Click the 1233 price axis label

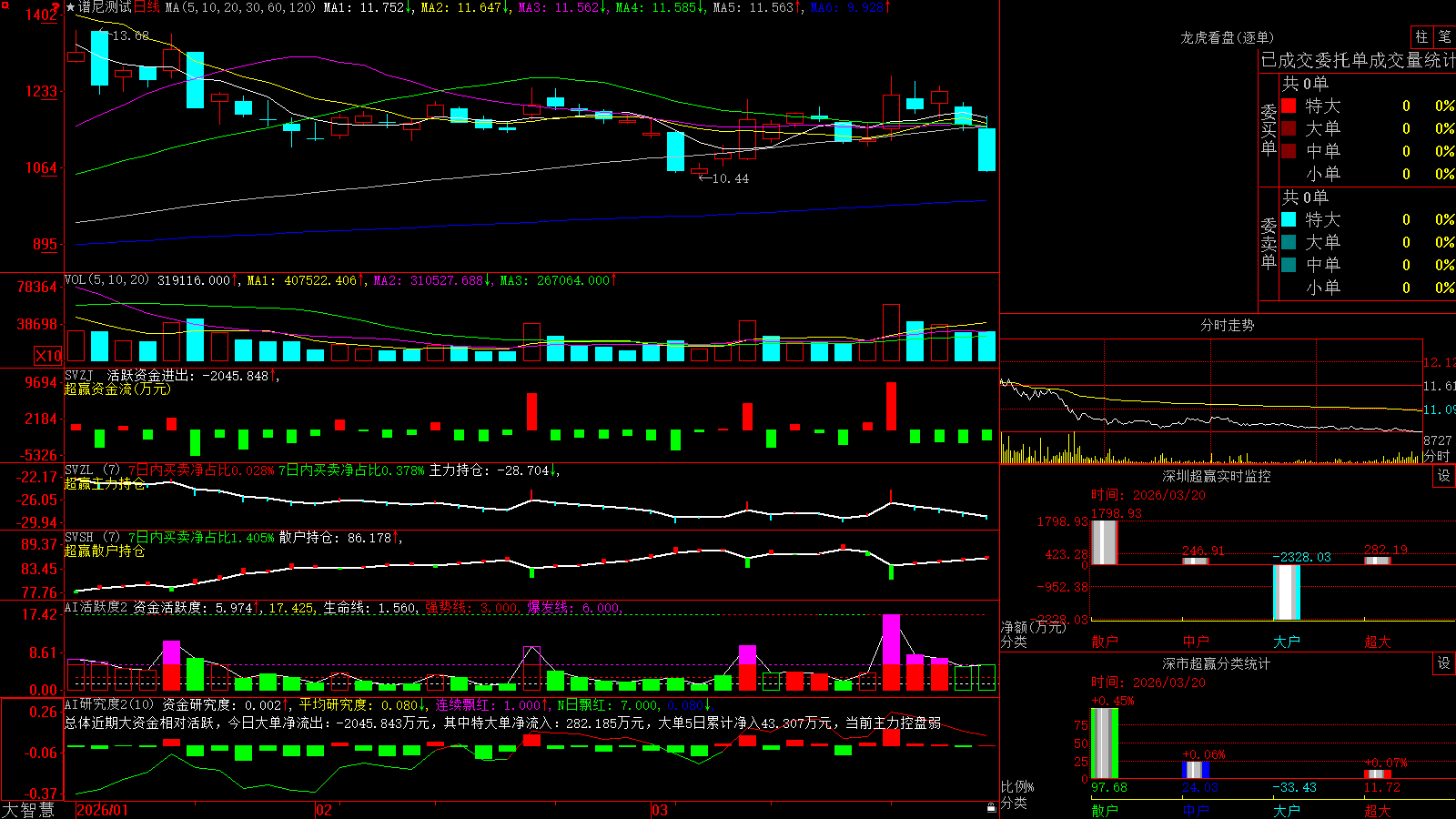[x=40, y=91]
